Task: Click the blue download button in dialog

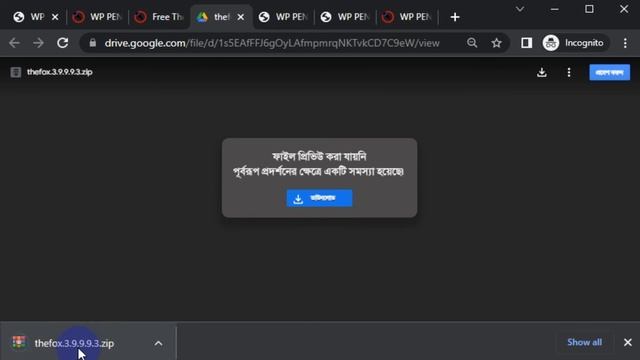Action: pyautogui.click(x=319, y=198)
